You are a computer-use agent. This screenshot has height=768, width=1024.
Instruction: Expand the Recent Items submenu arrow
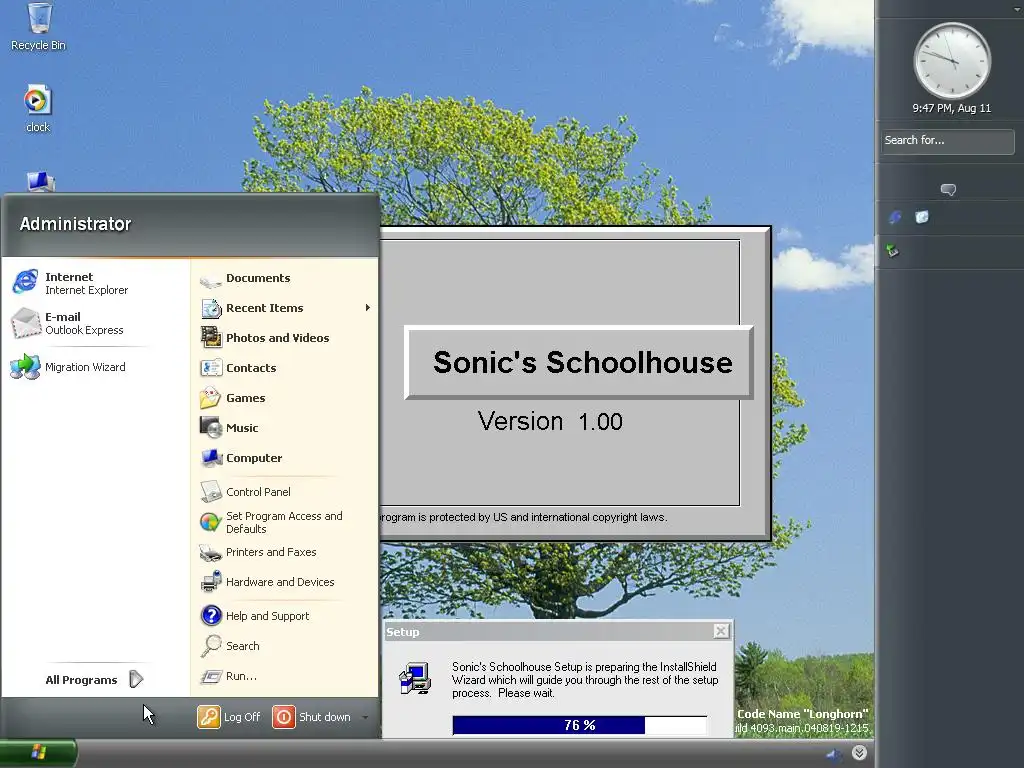click(368, 308)
